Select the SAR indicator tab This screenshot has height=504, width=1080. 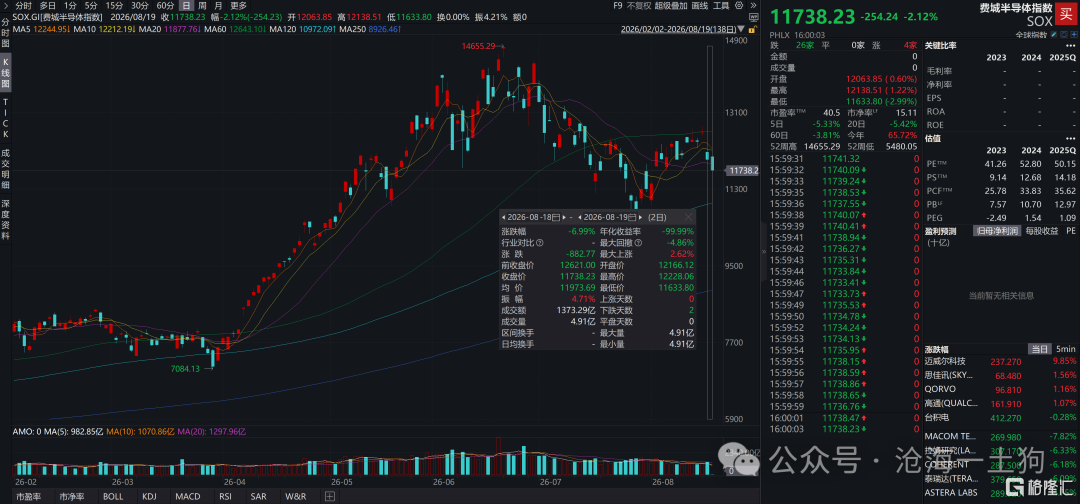point(258,496)
